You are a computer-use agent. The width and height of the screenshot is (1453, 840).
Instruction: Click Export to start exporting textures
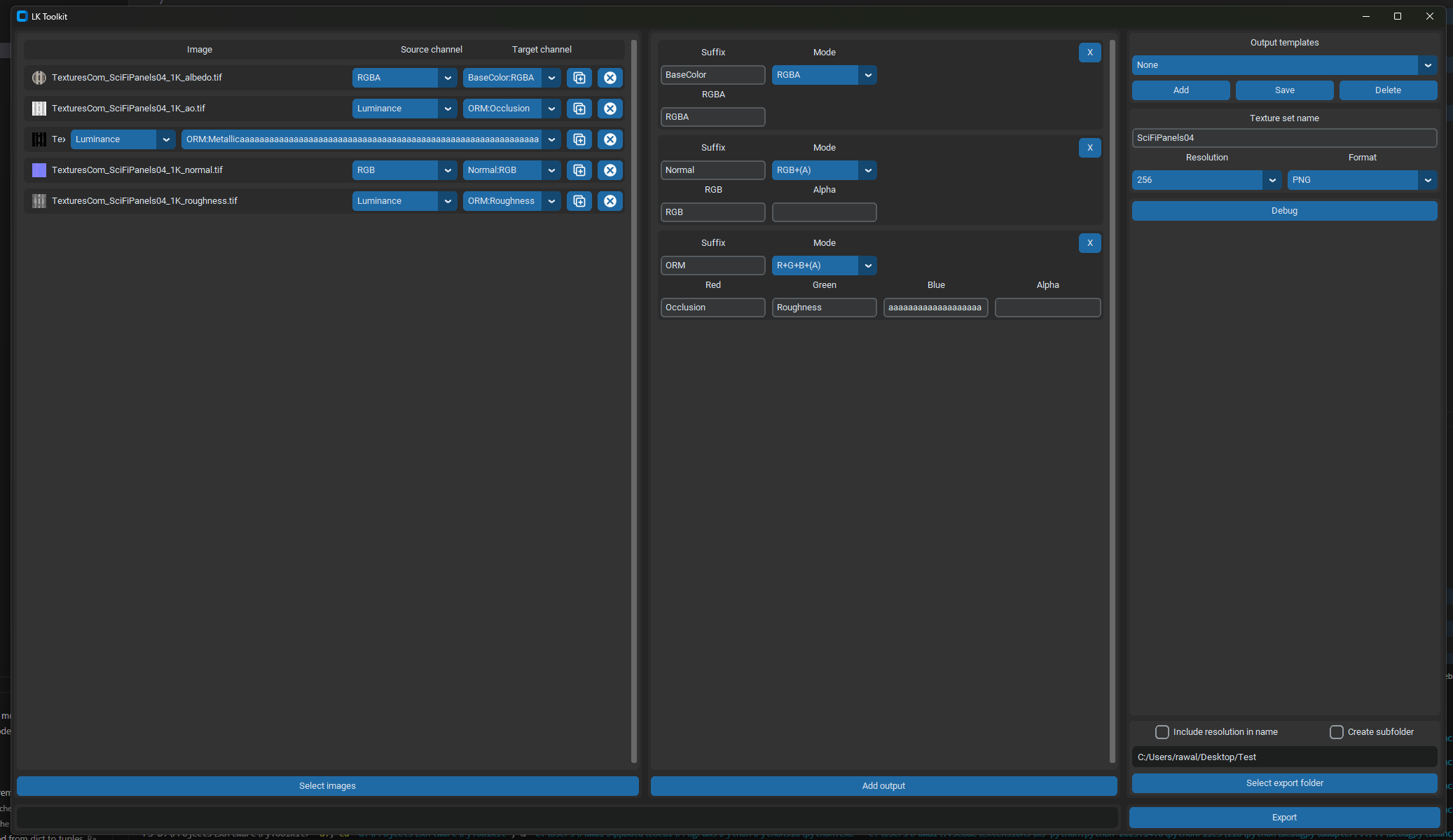point(1284,817)
